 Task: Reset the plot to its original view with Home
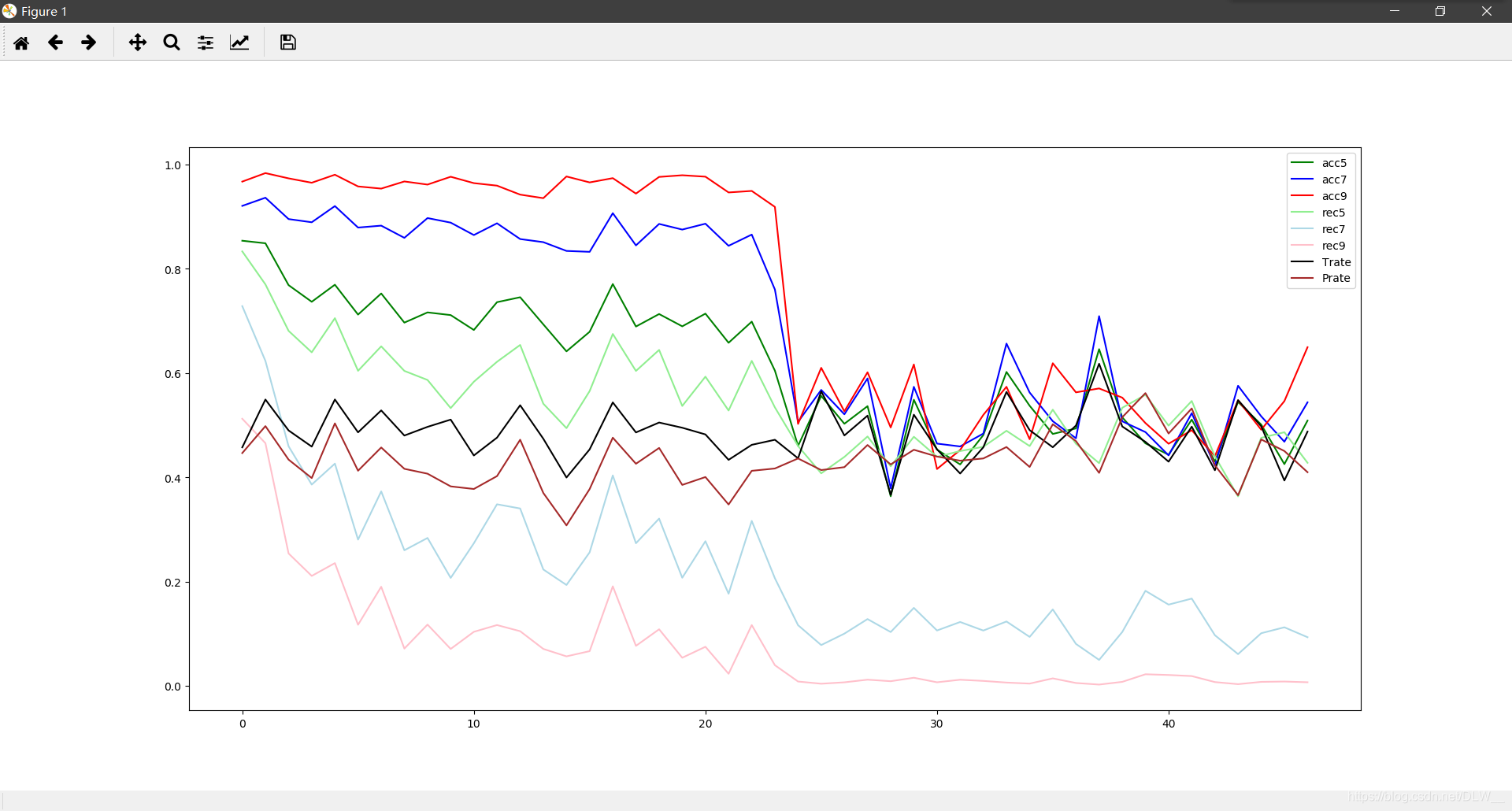pos(21,43)
